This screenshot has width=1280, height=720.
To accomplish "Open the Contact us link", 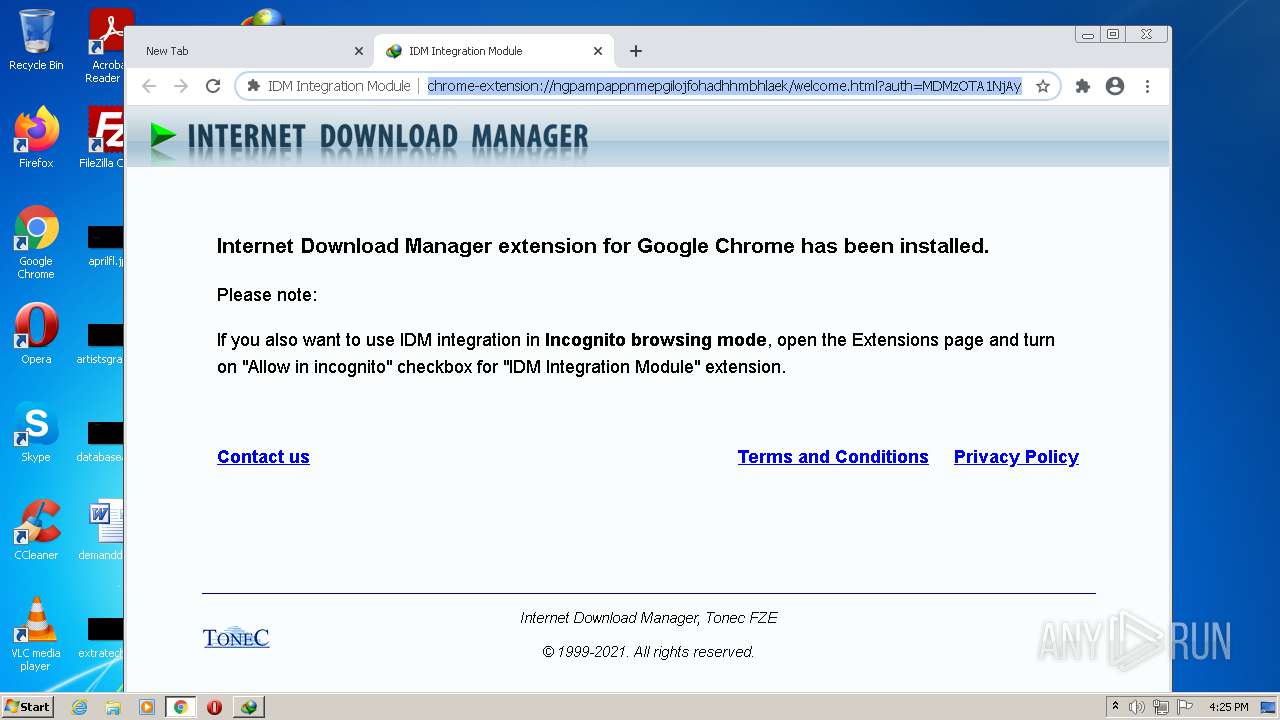I will (263, 457).
